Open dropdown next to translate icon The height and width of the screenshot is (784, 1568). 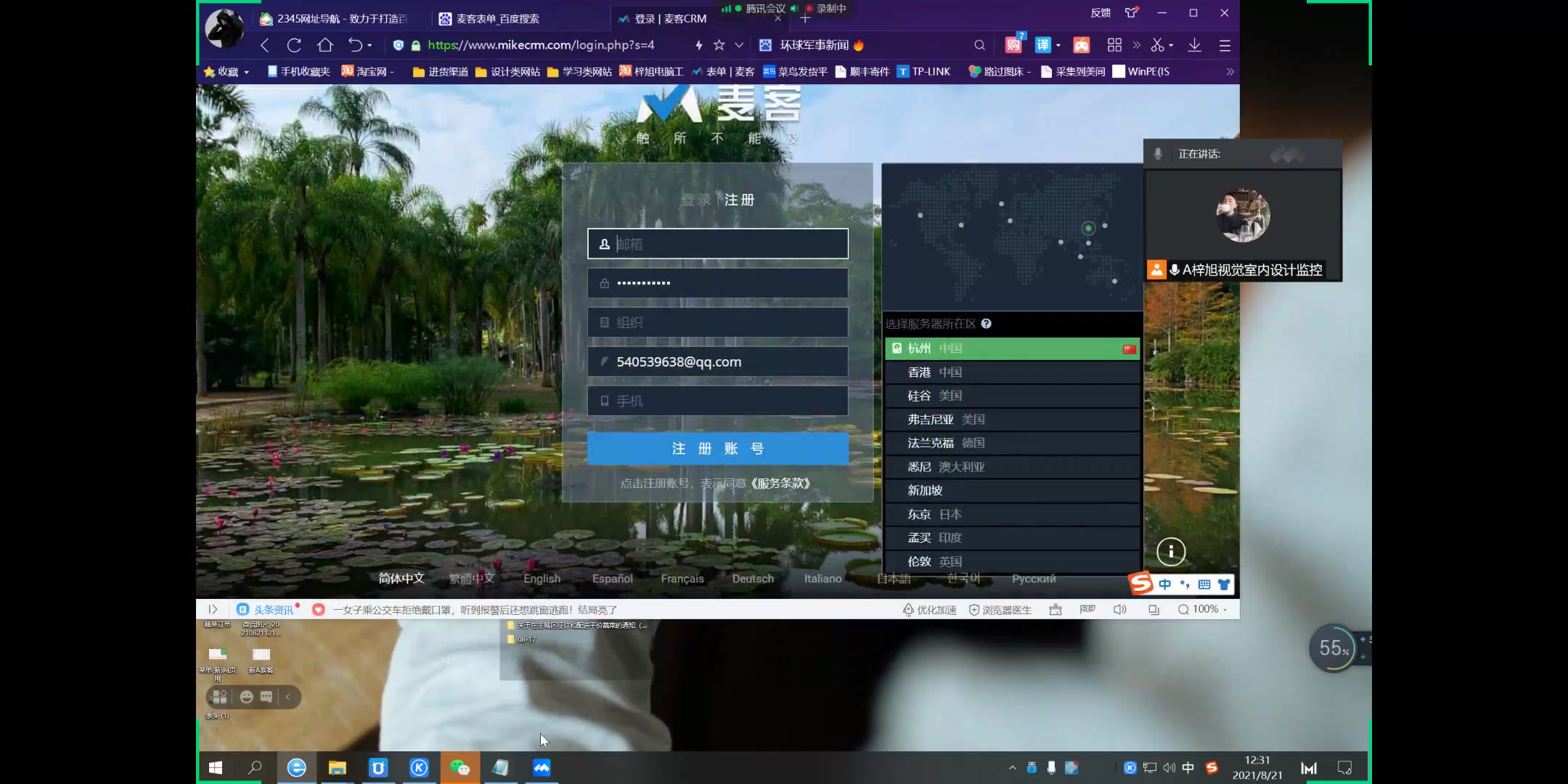click(x=1058, y=45)
